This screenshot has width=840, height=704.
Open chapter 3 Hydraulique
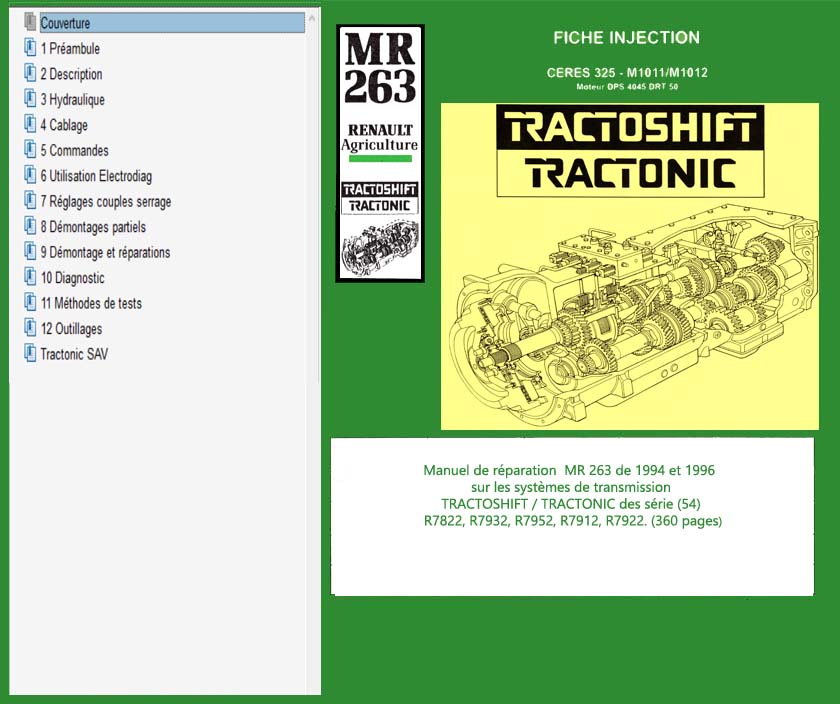pos(72,100)
